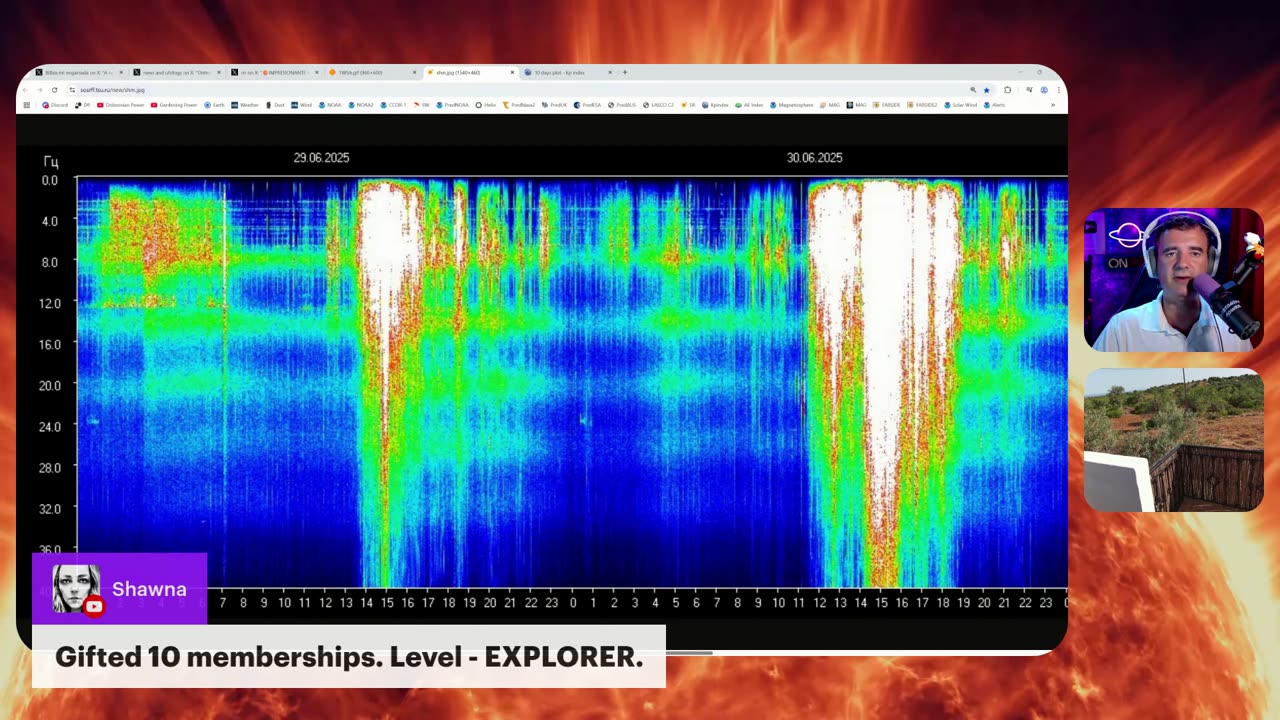
Task: Open the CCOR-1 bookmark
Action: tap(393, 104)
